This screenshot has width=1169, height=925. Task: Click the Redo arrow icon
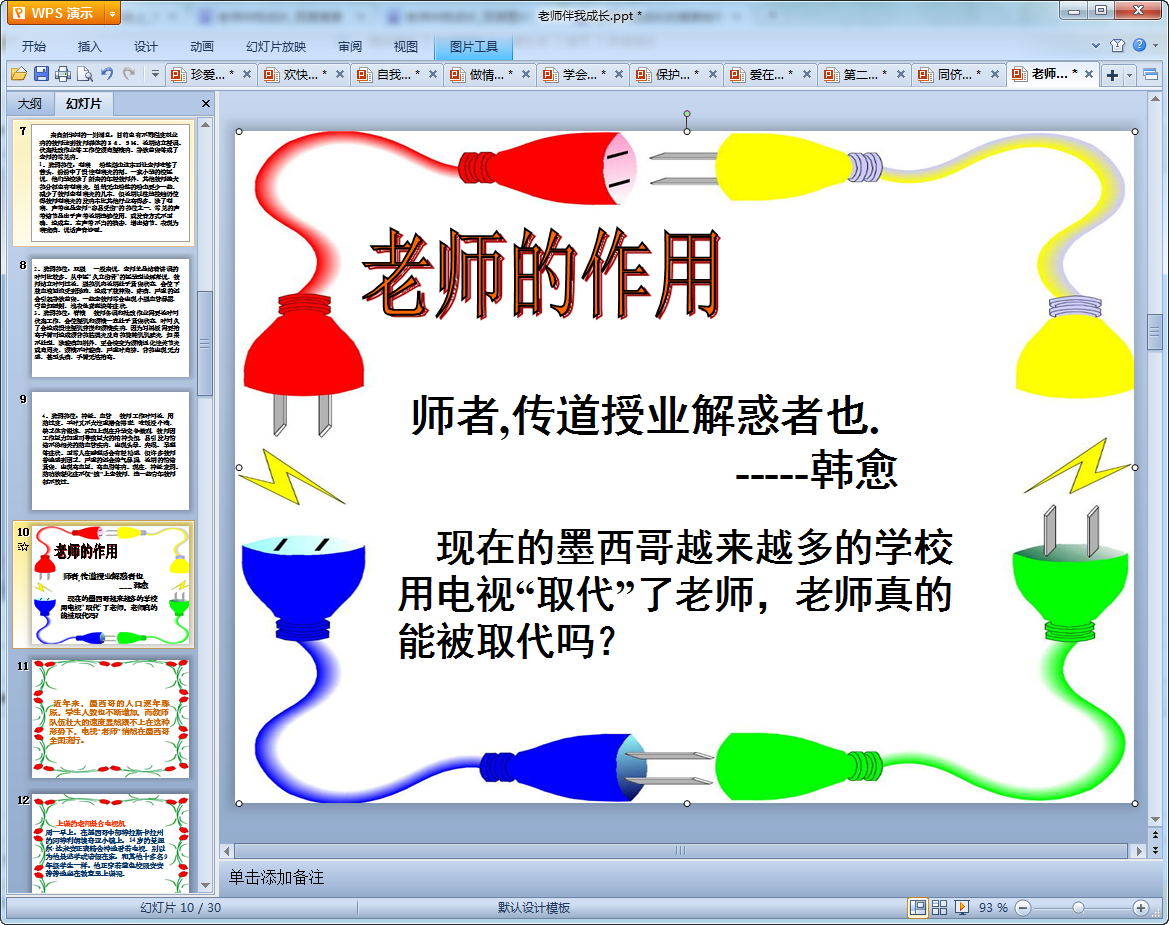click(129, 74)
